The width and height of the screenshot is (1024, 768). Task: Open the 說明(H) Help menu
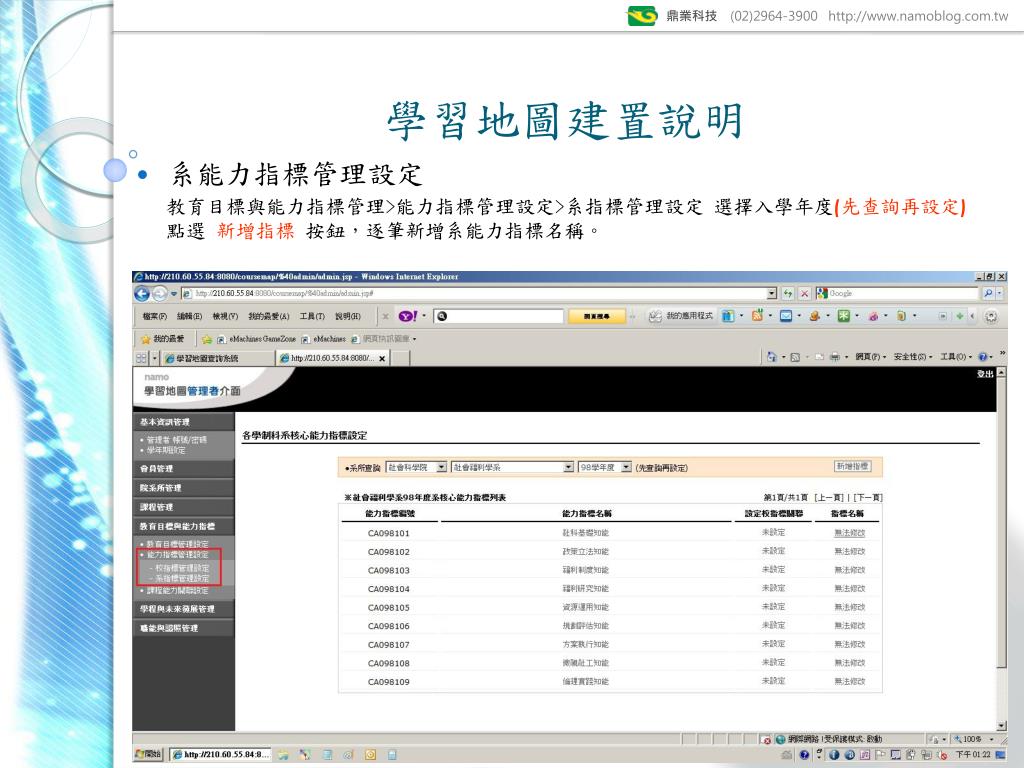tap(347, 317)
